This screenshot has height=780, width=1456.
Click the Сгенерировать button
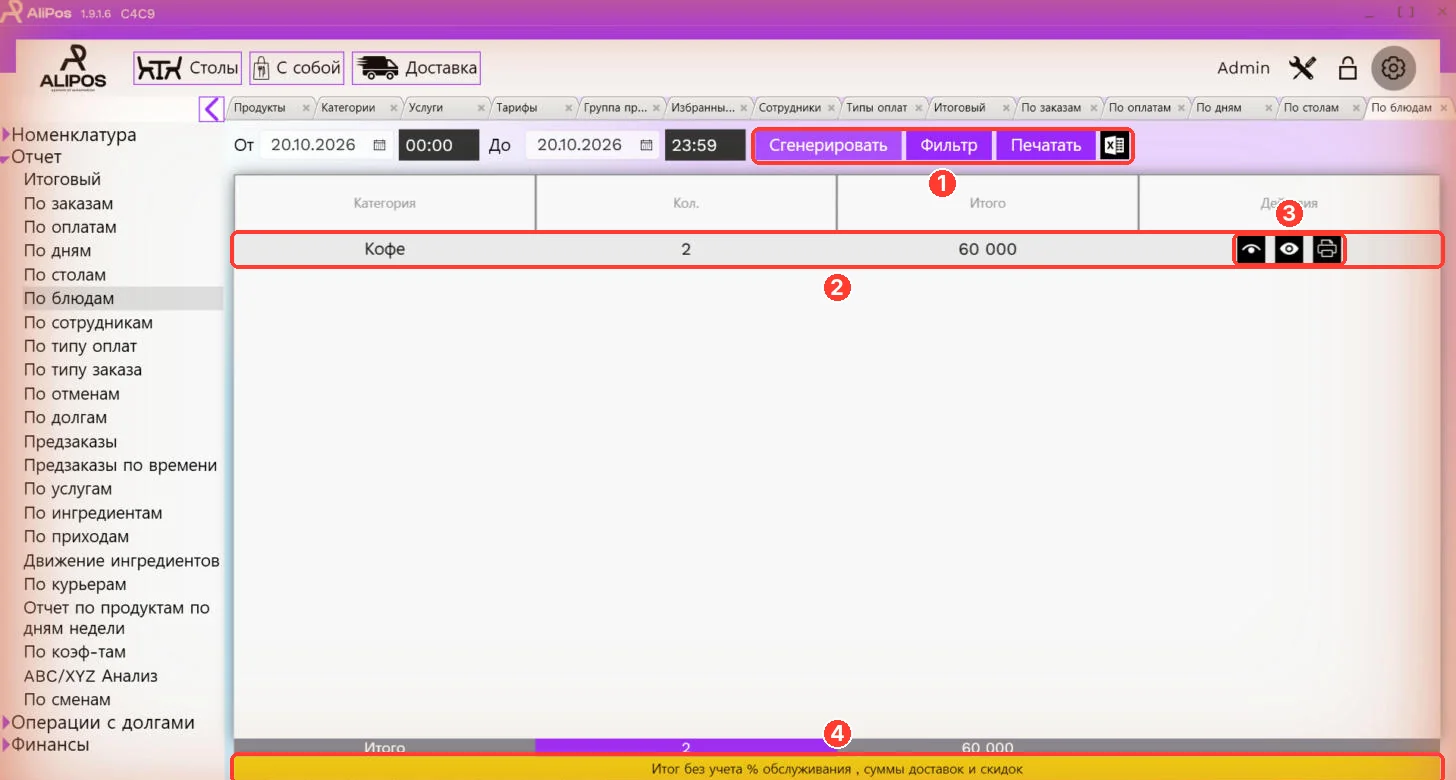[828, 146]
